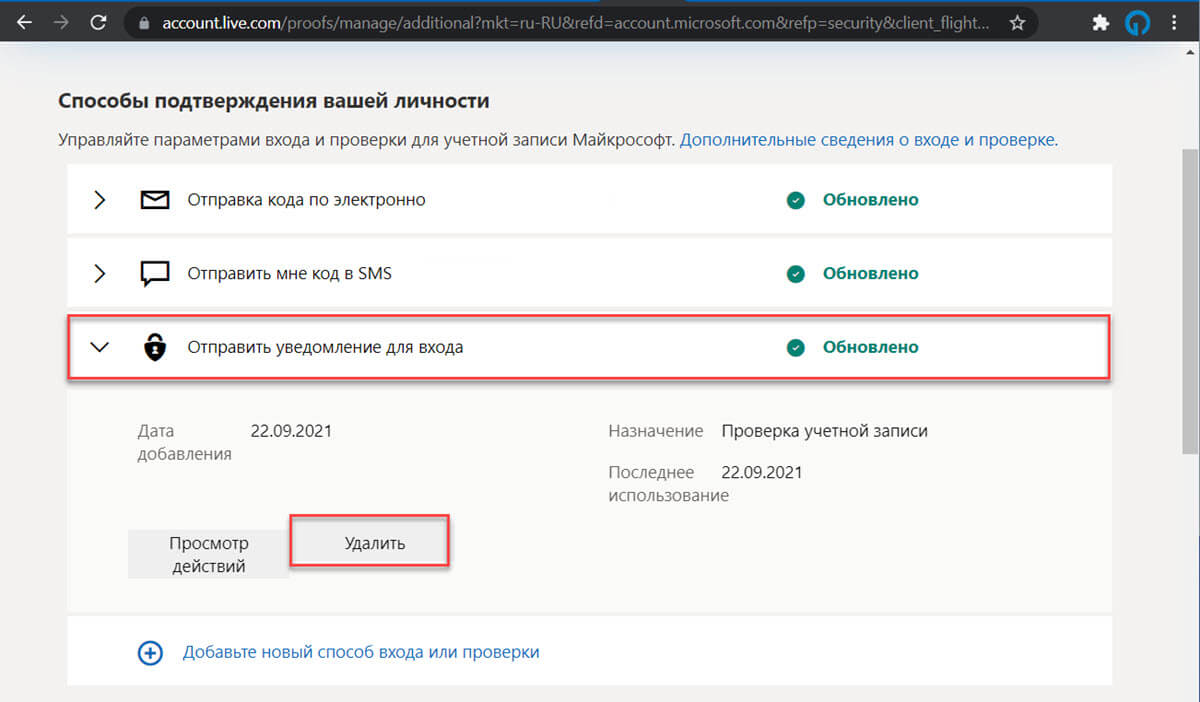The width and height of the screenshot is (1200, 702).
Task: Click Отправить уведомление для входа text
Action: (x=326, y=348)
